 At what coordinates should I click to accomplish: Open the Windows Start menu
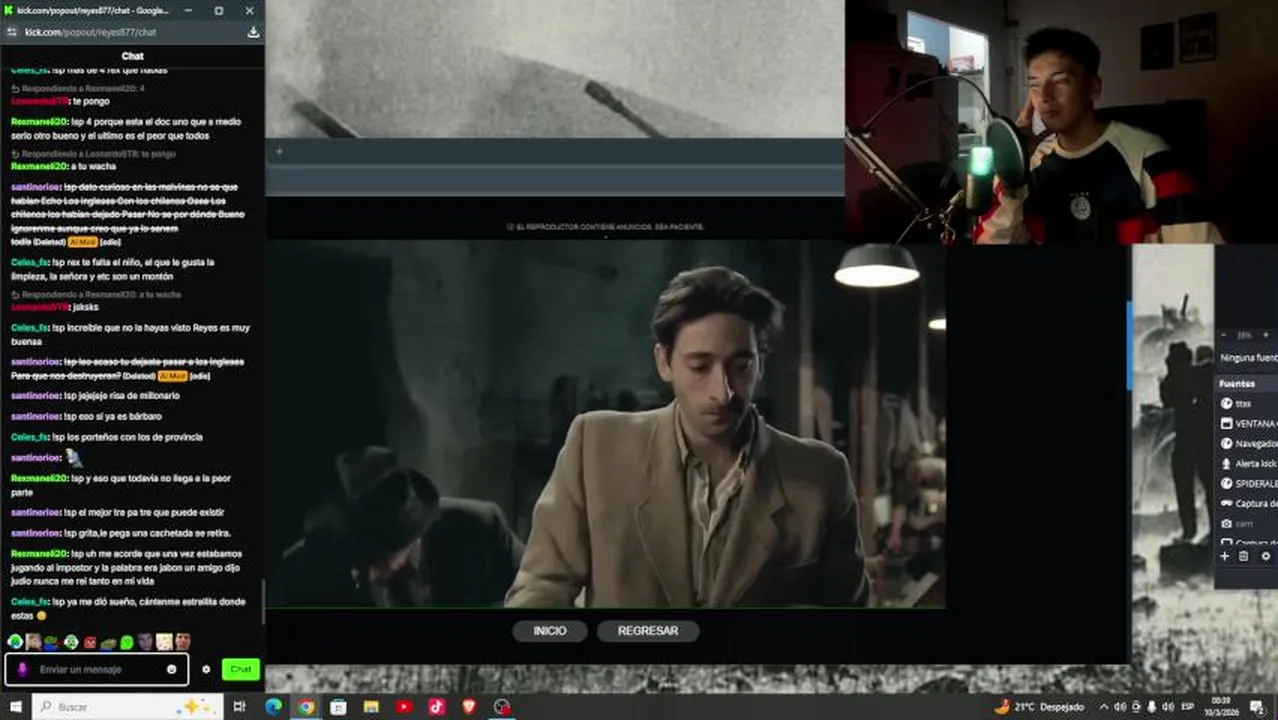coord(15,707)
